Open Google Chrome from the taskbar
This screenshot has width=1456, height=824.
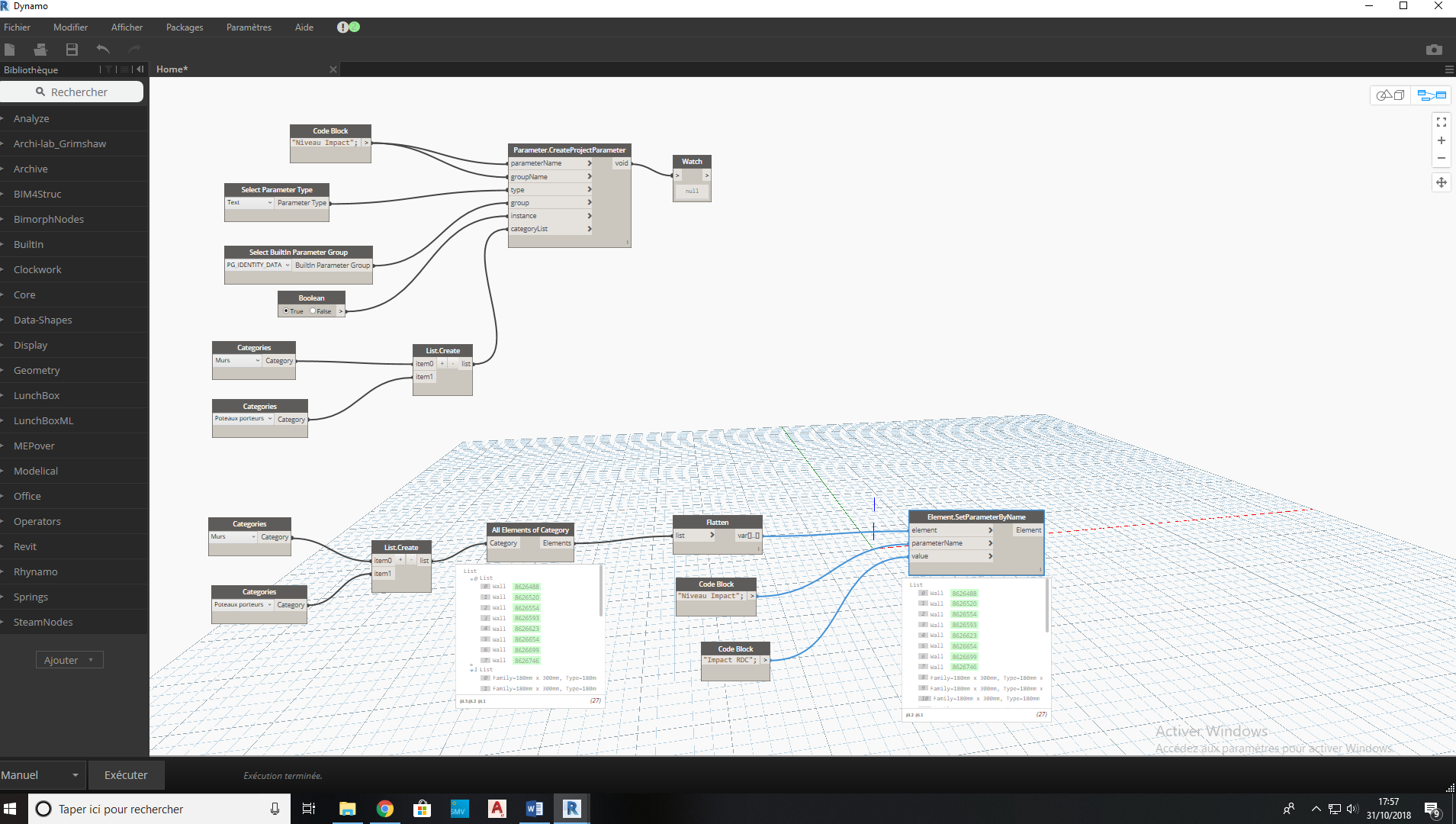point(384,809)
